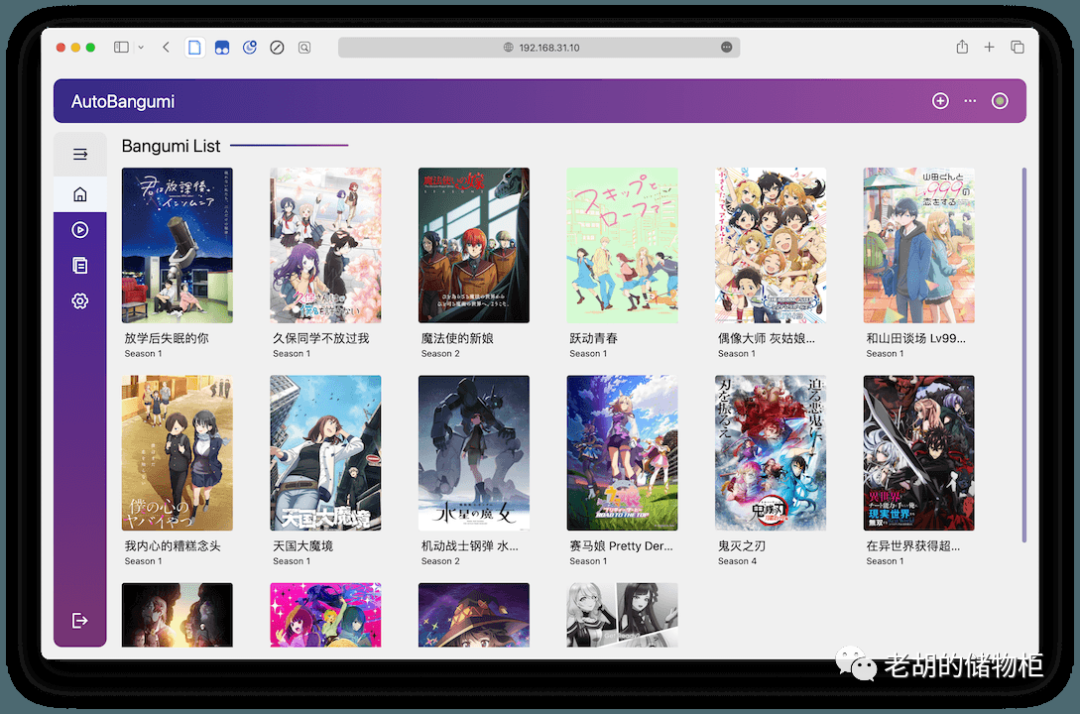Focus the address bar showing 192.168.31.10

(x=539, y=48)
